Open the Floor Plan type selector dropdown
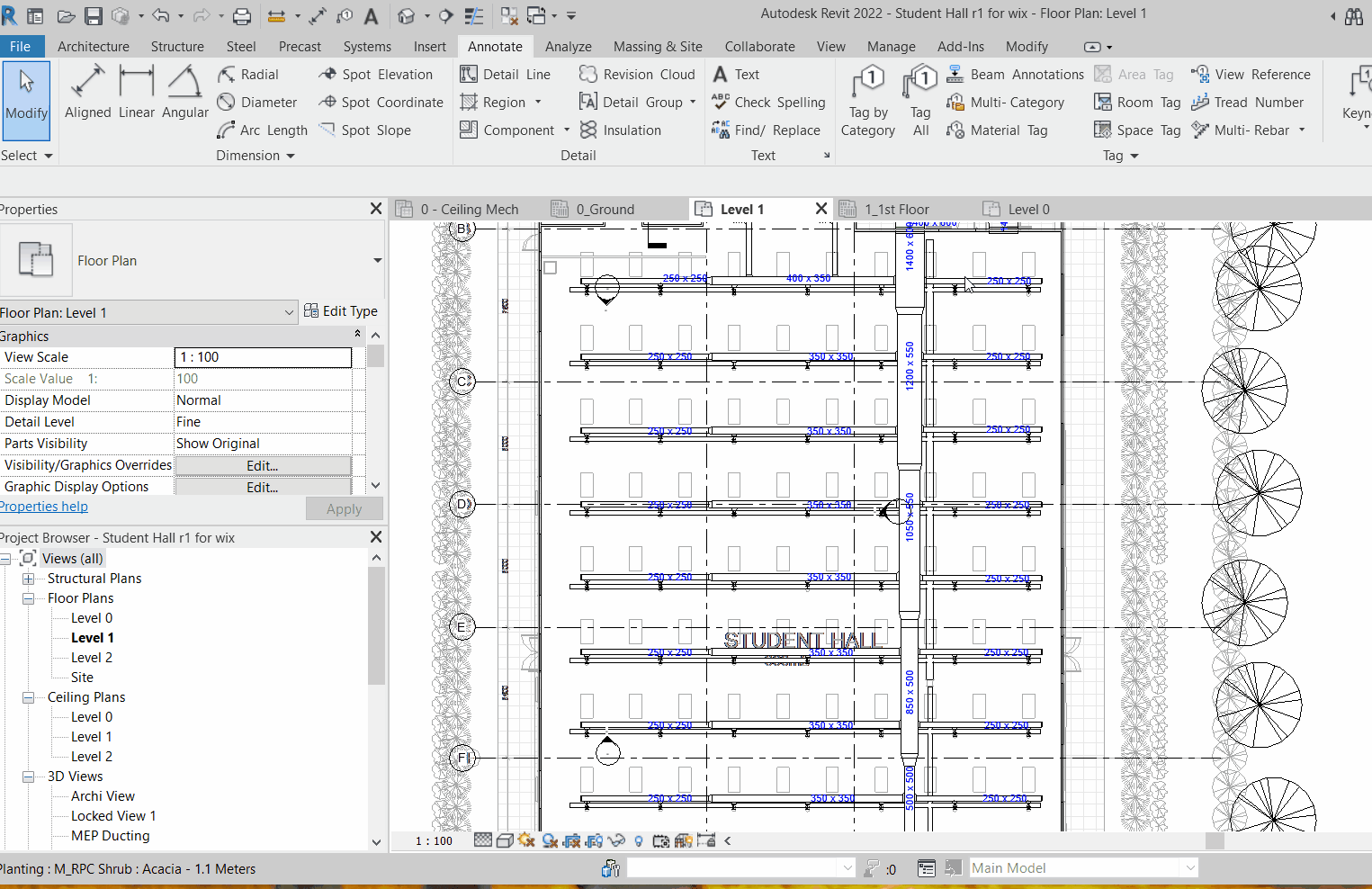The image size is (1372, 889). pos(378,261)
